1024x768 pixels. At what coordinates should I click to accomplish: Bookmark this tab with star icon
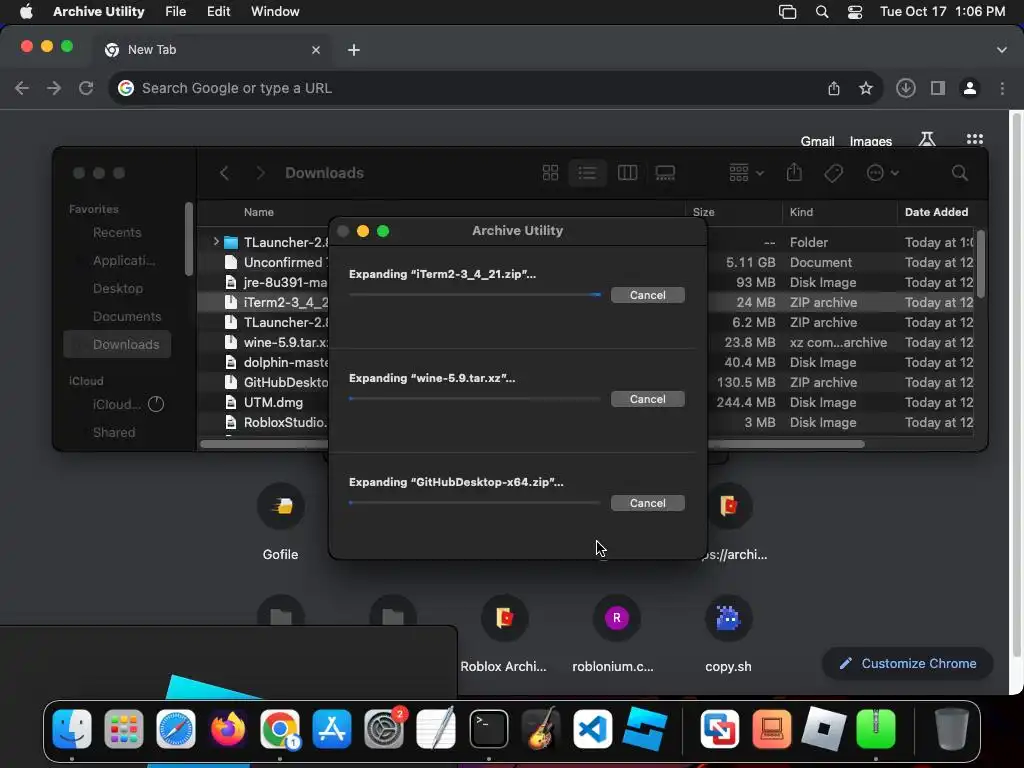(x=865, y=88)
